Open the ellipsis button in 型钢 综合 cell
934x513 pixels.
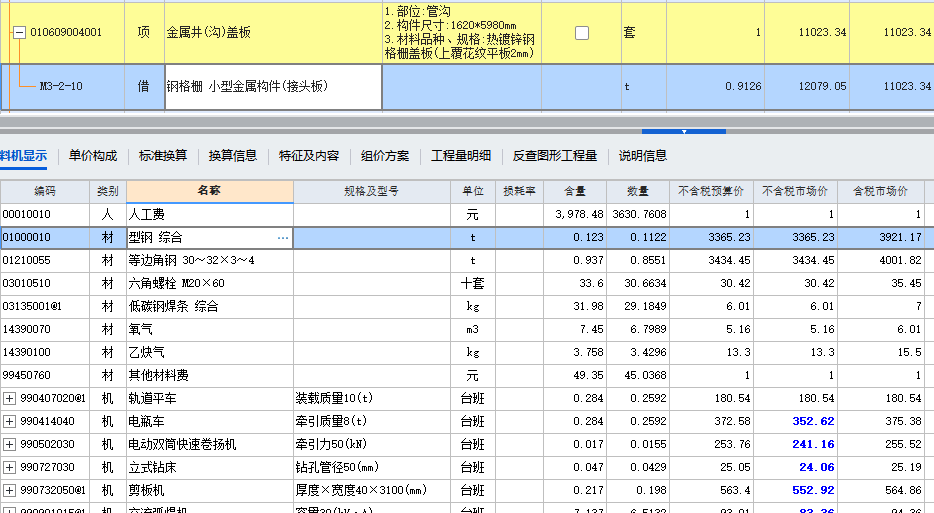[283, 238]
